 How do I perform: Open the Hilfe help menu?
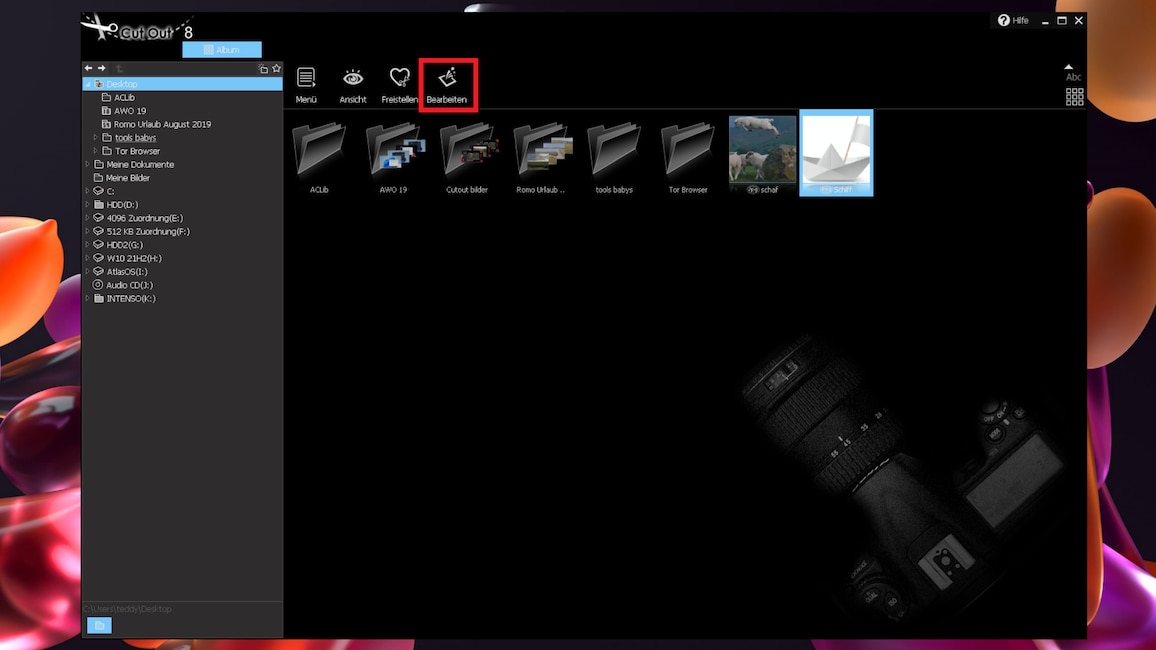point(1012,20)
